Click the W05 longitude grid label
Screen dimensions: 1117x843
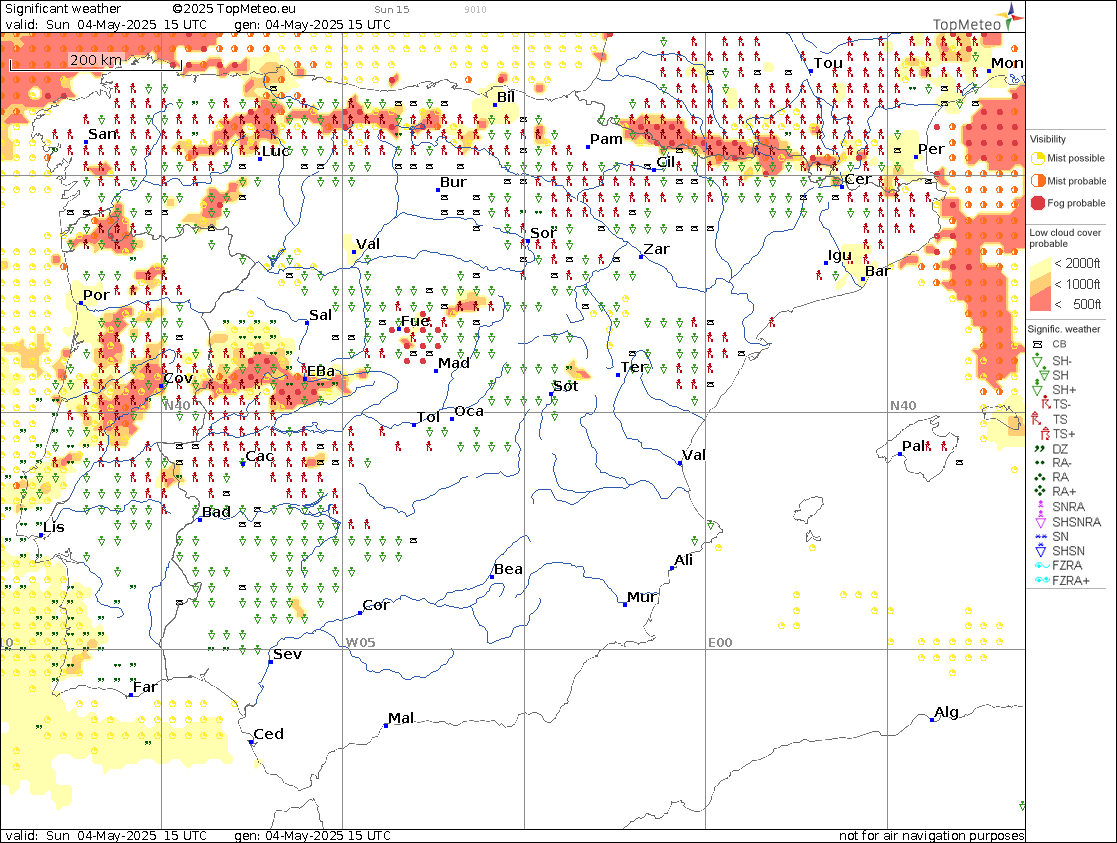(360, 642)
